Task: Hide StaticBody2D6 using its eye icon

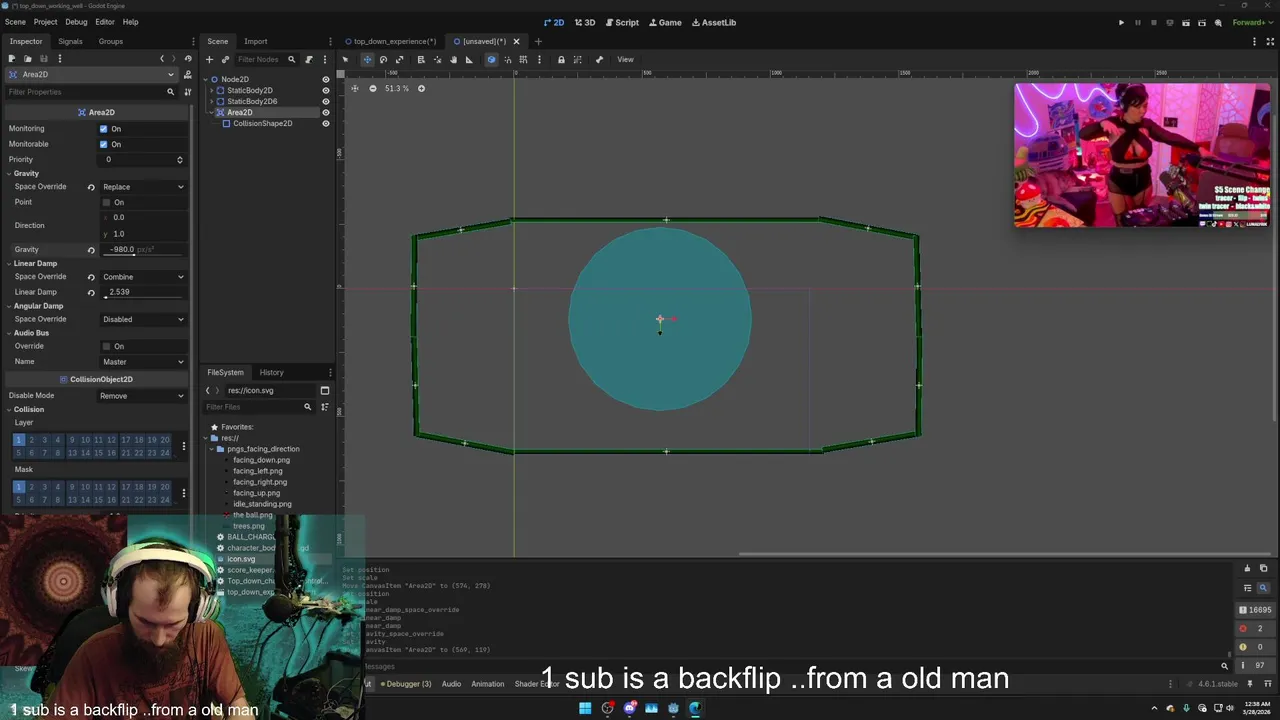Action: pos(325,101)
